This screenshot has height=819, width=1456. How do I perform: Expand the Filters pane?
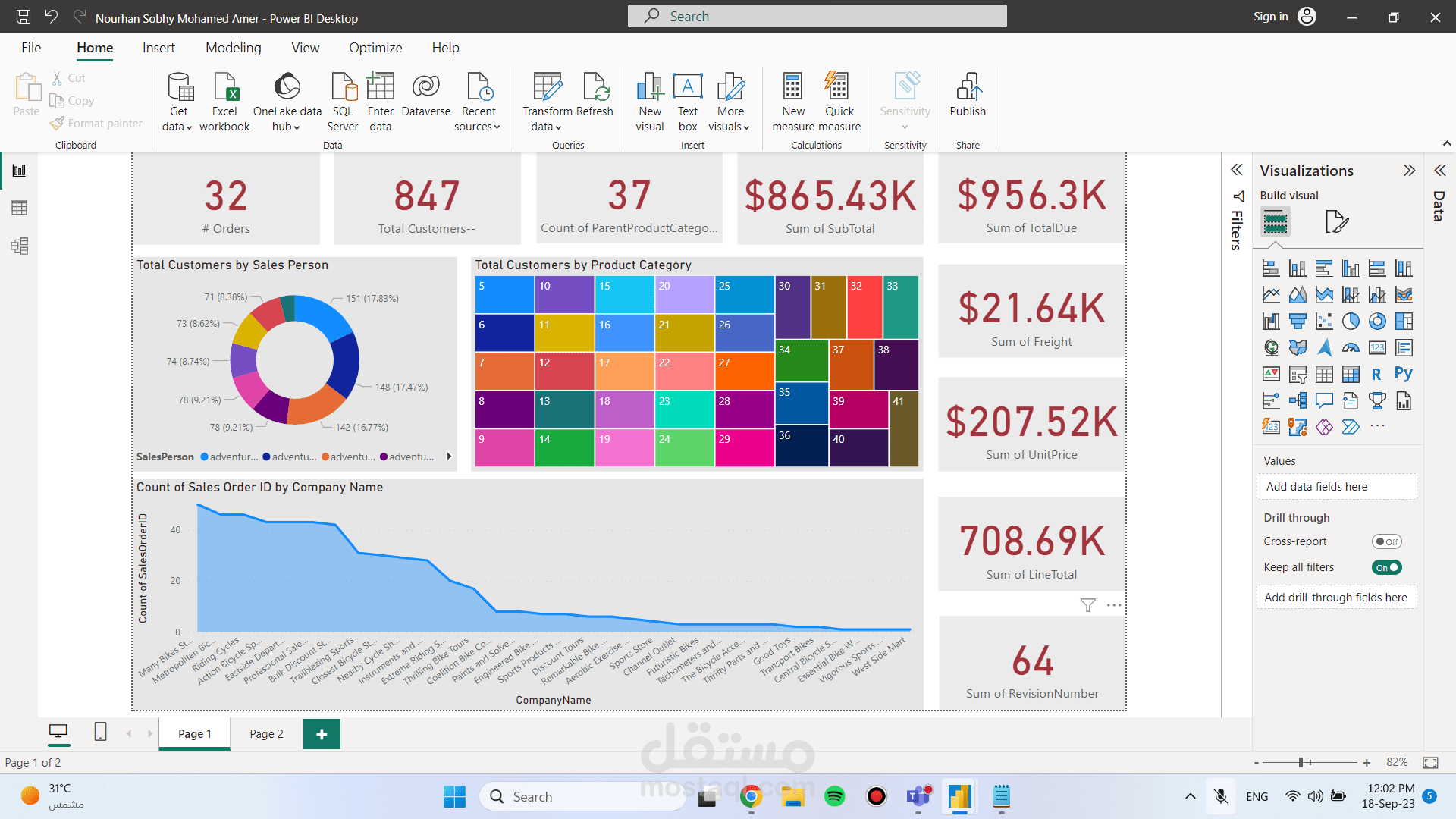tap(1236, 170)
